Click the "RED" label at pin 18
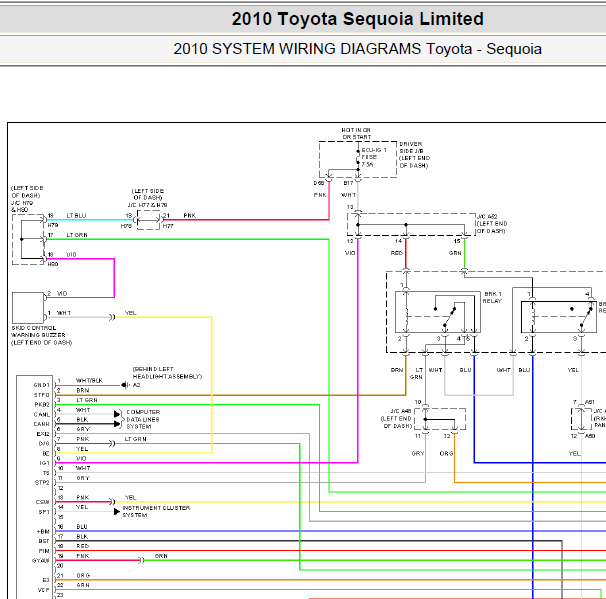606x599 pixels. [x=83, y=546]
